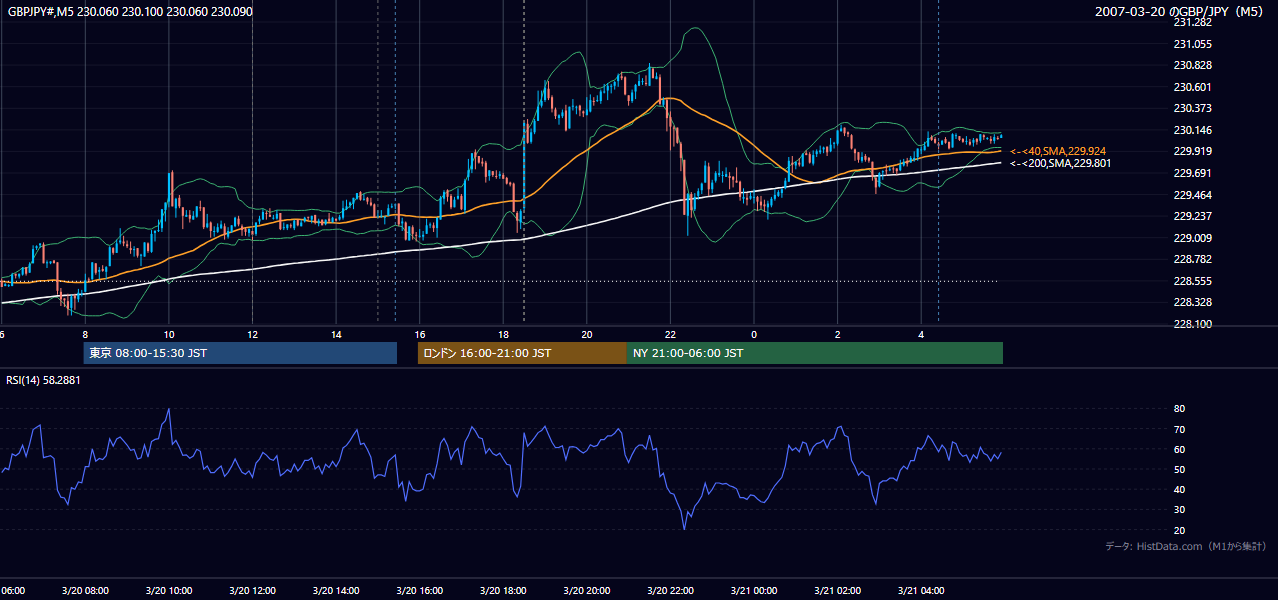The image size is (1278, 600).
Task: Click hour label 16 under price chart
Action: (420, 335)
